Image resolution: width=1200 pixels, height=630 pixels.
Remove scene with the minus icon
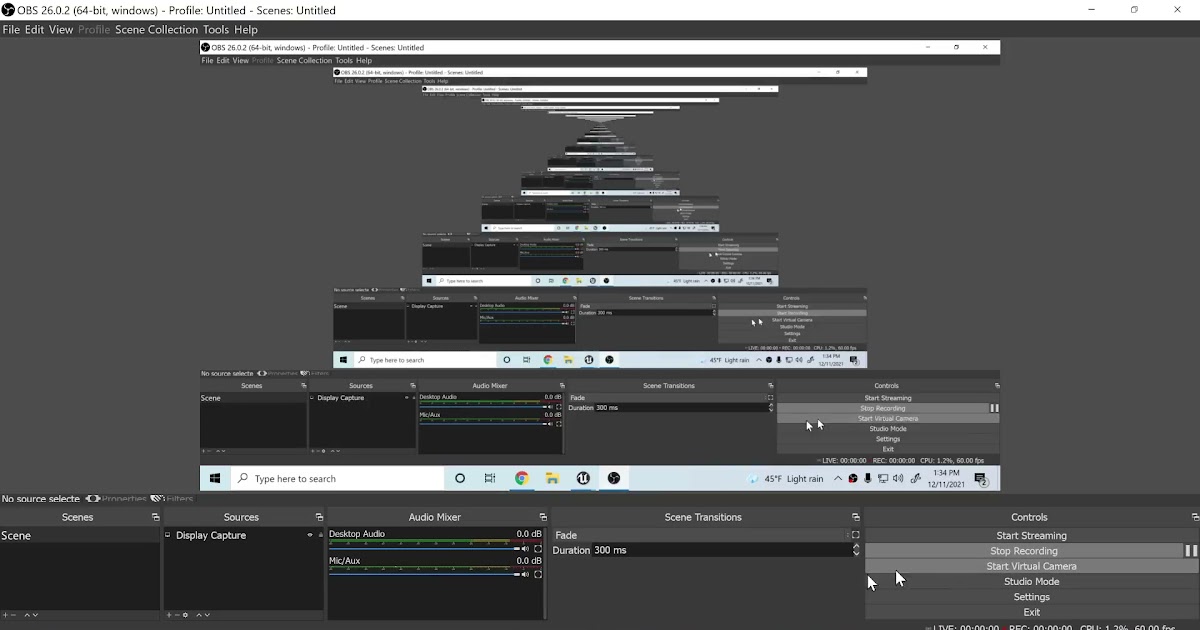(14, 615)
